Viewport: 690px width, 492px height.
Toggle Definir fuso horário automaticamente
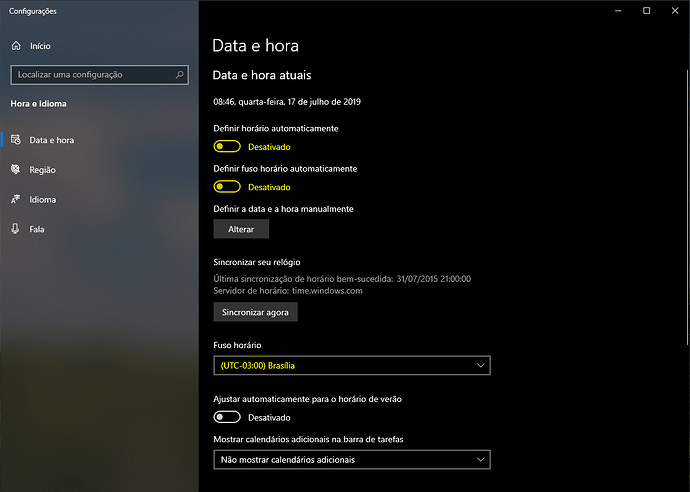[227, 187]
